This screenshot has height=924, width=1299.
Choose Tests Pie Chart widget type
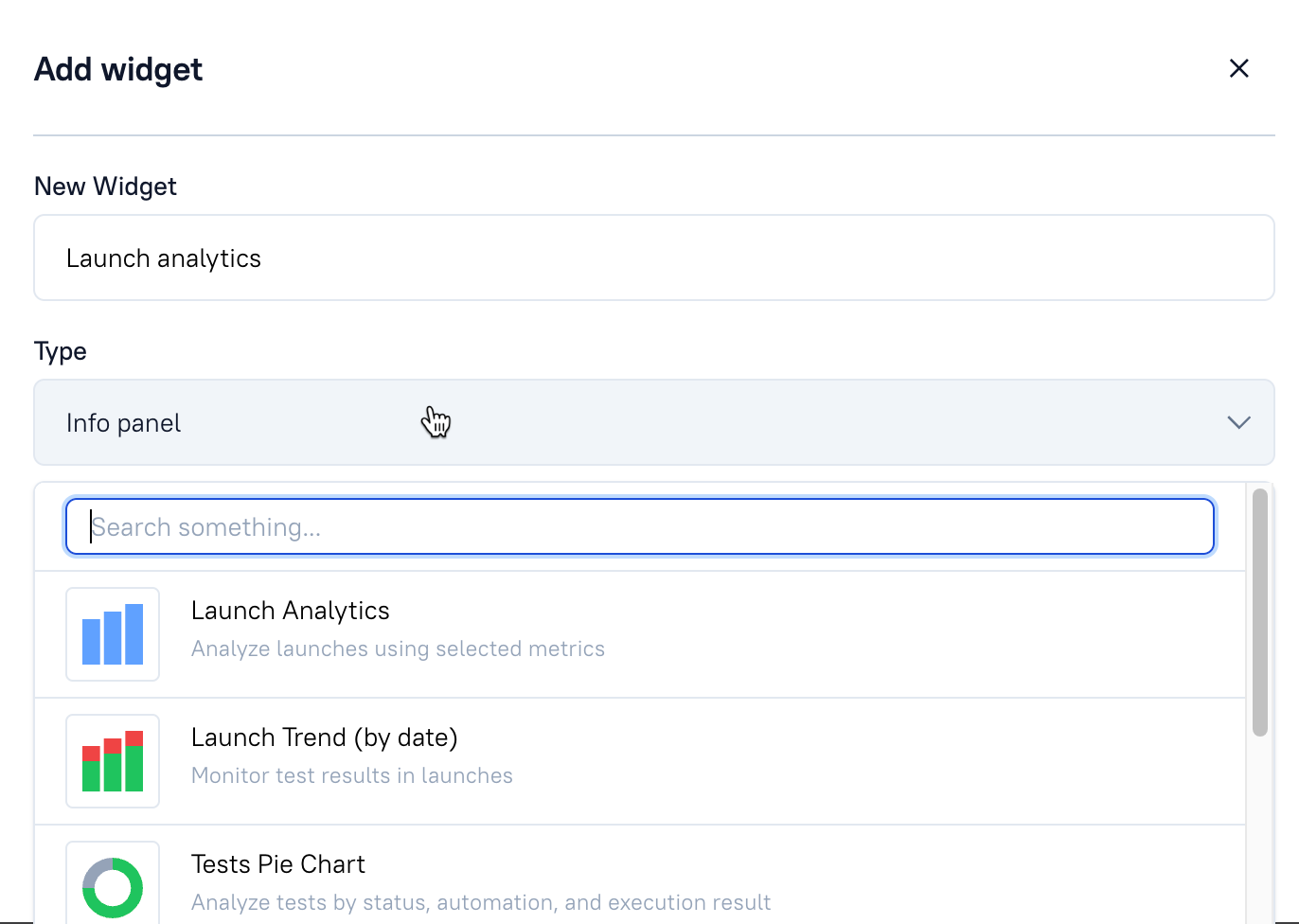tap(278, 863)
